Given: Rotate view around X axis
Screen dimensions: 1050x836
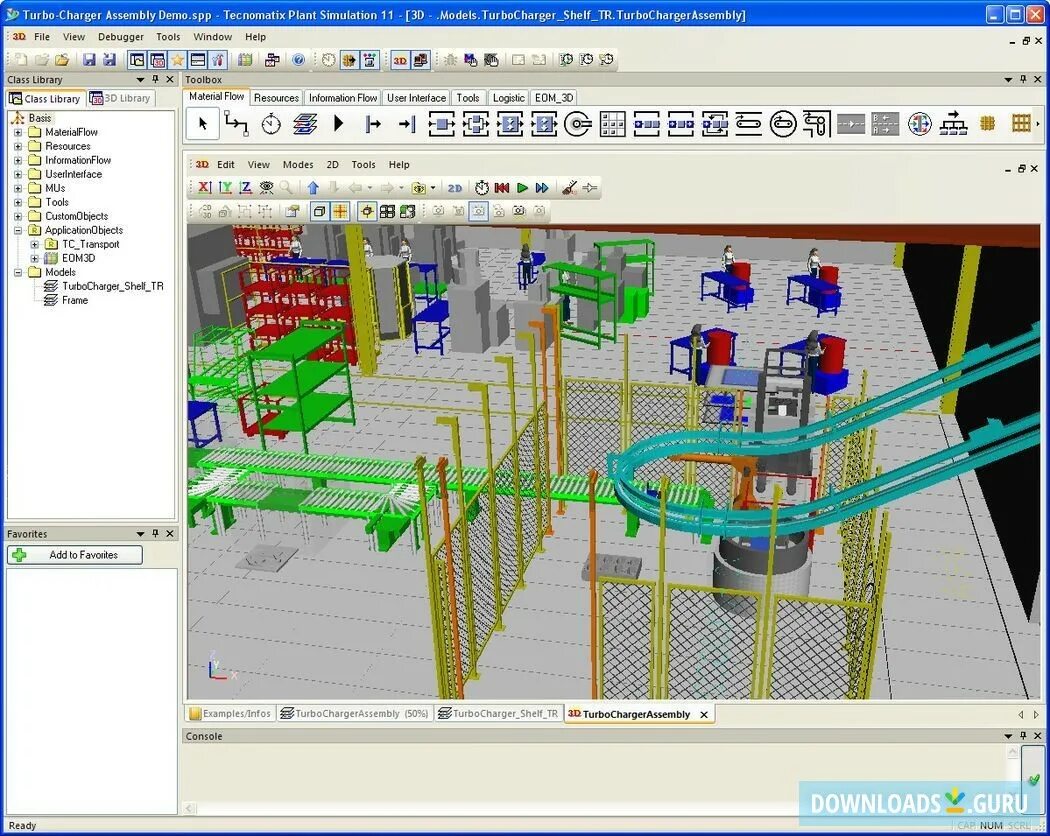Looking at the screenshot, I should coord(204,188).
